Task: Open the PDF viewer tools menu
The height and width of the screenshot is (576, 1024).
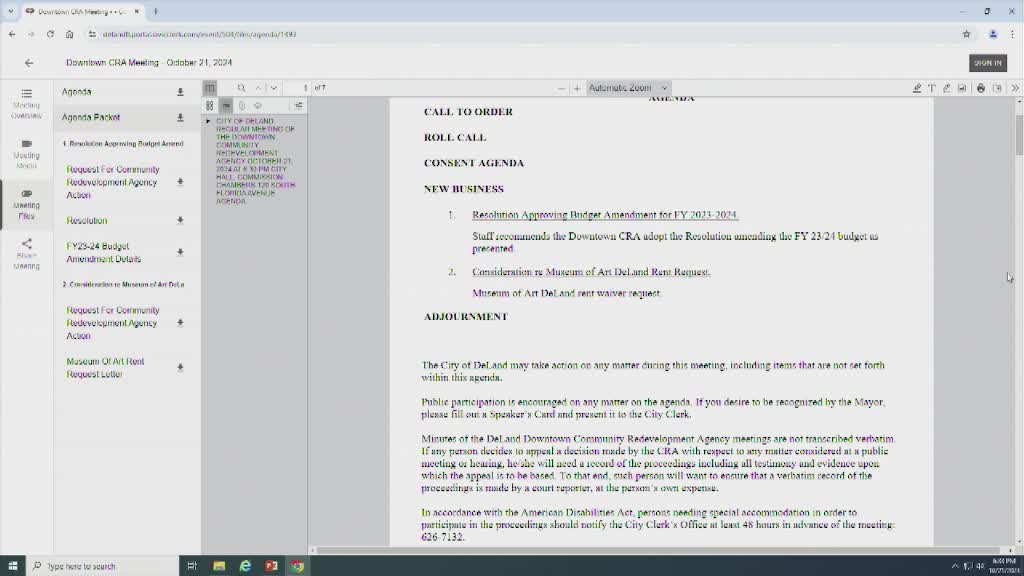Action: pos(1015,88)
